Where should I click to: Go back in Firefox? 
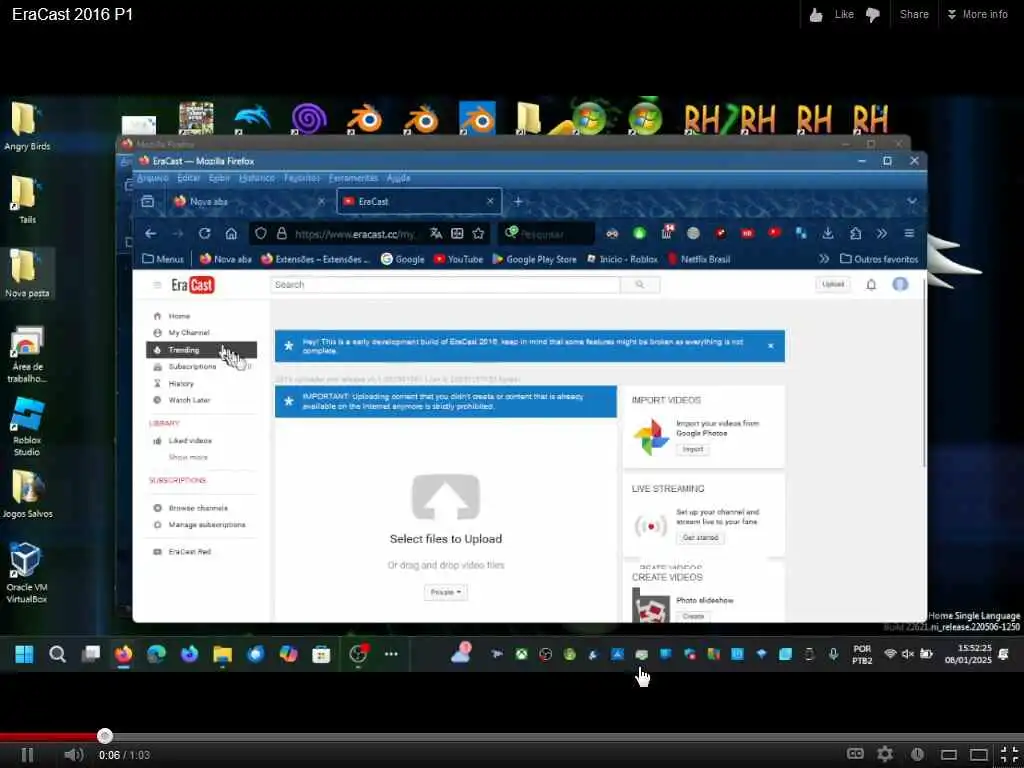(150, 233)
